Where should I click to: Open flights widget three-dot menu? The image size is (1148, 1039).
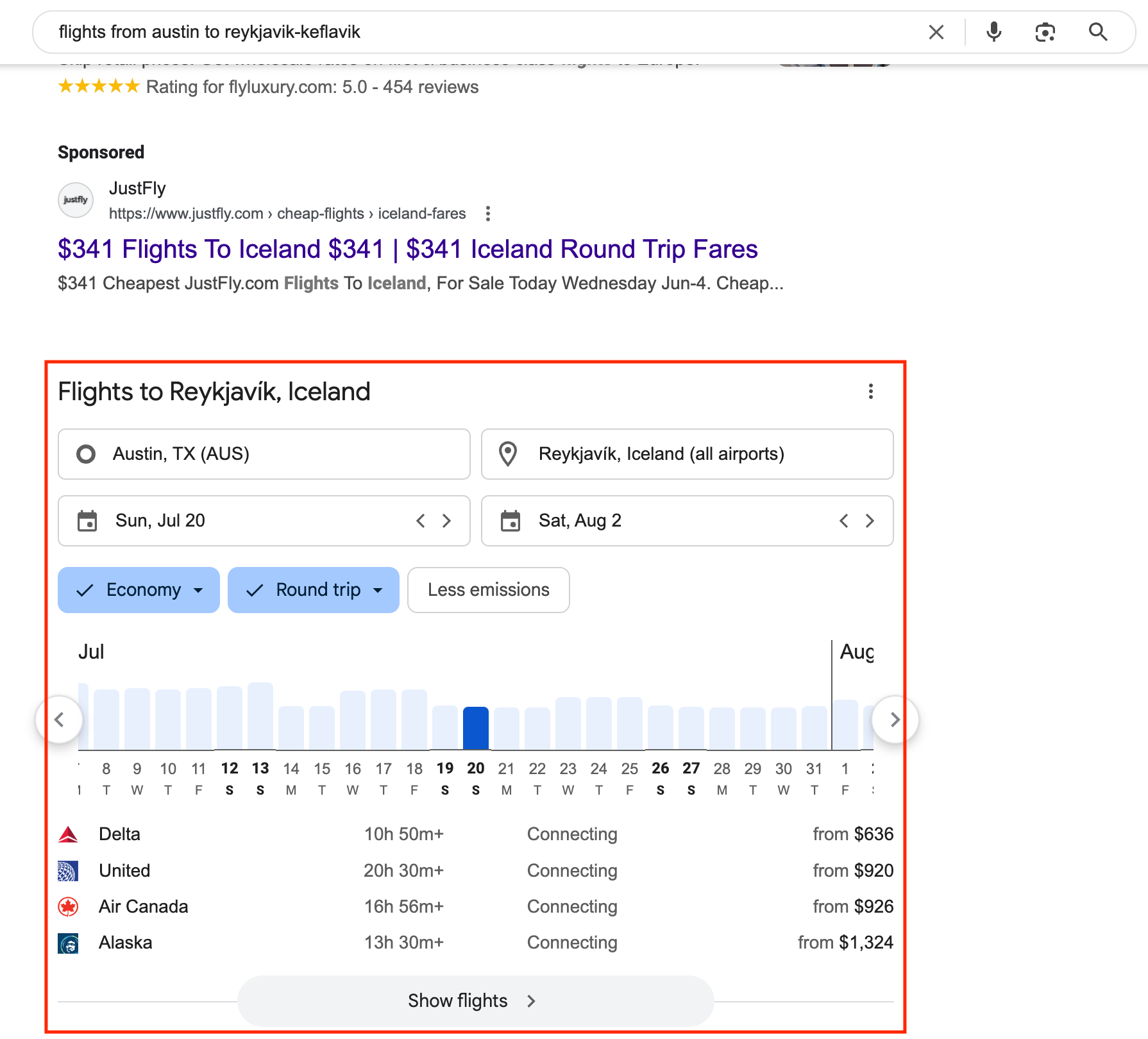870,391
